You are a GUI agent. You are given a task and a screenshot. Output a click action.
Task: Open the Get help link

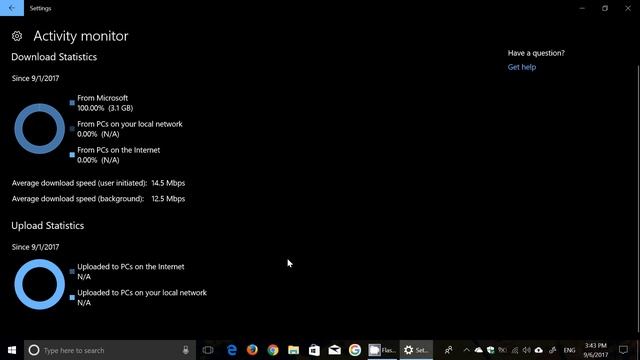click(x=522, y=67)
